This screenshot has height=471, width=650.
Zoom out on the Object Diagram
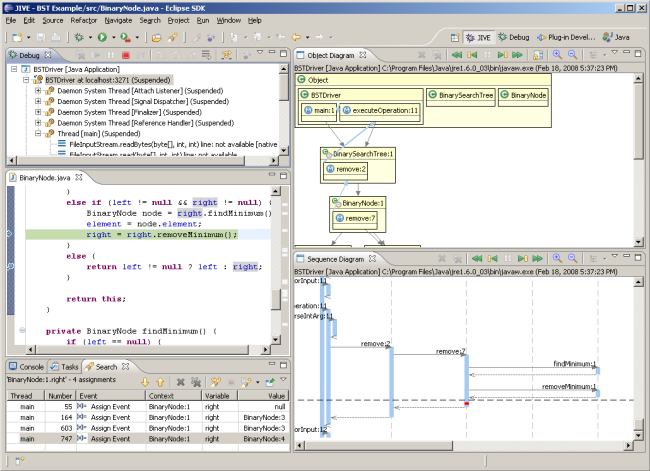[571, 55]
